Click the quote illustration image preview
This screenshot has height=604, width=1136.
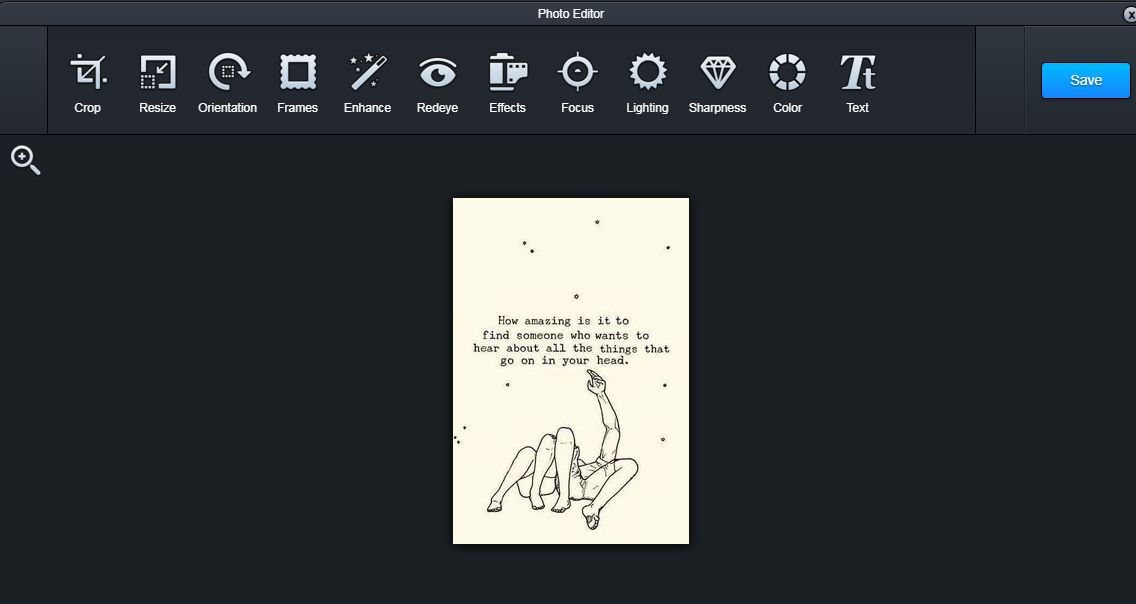click(571, 371)
